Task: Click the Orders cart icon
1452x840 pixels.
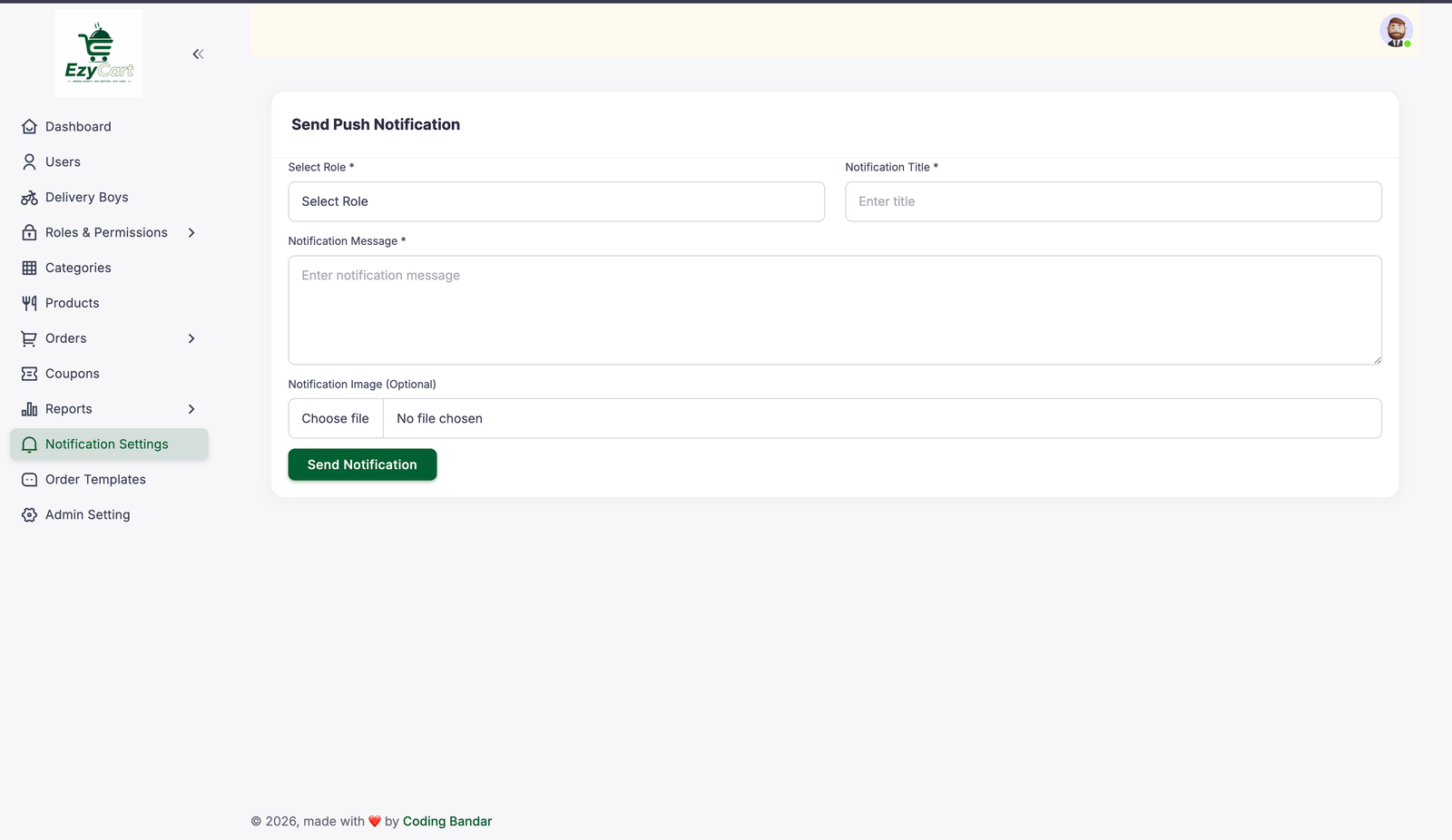Action: [x=29, y=339]
